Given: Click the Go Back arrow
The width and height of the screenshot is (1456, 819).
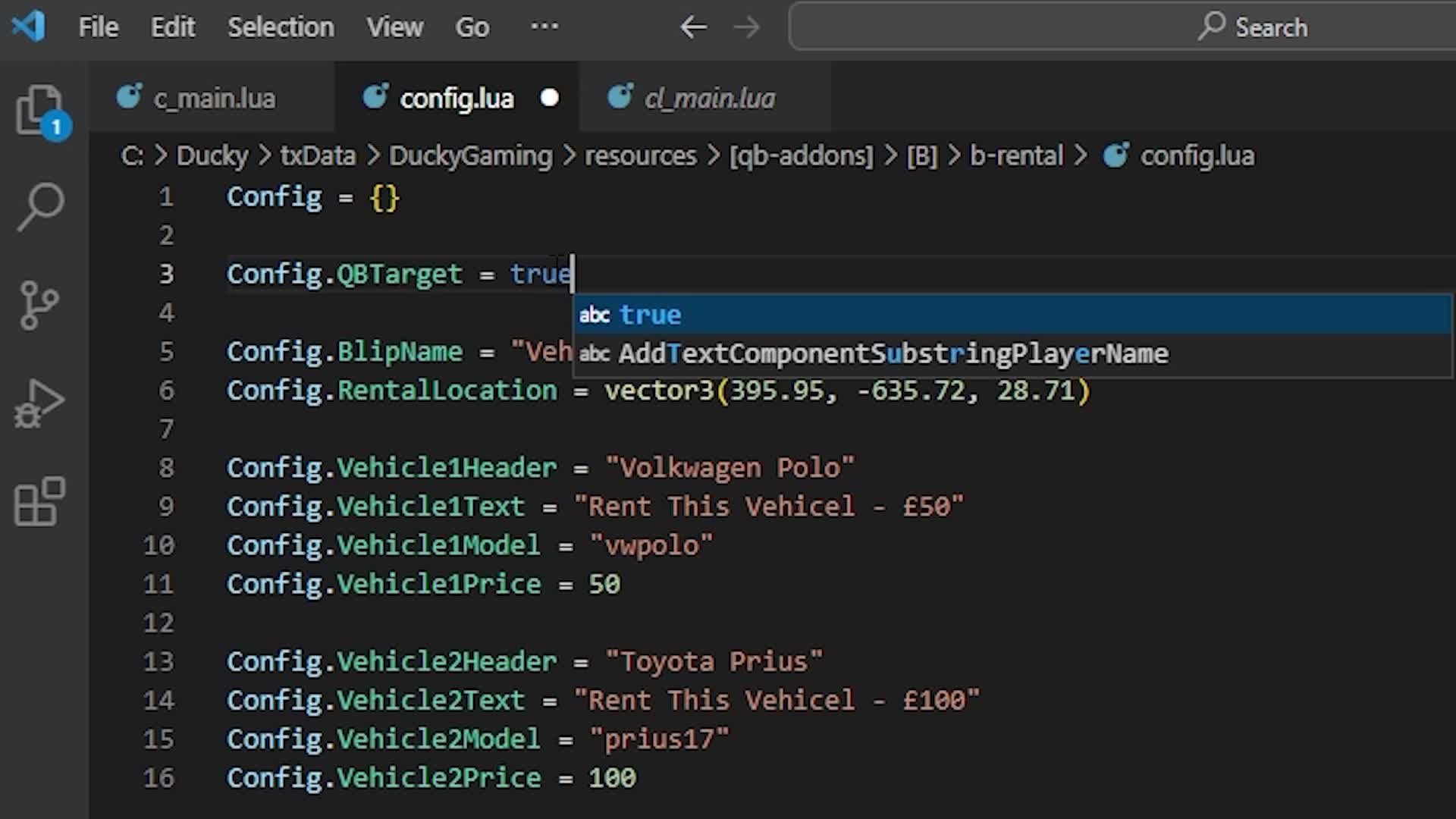Looking at the screenshot, I should click(693, 27).
